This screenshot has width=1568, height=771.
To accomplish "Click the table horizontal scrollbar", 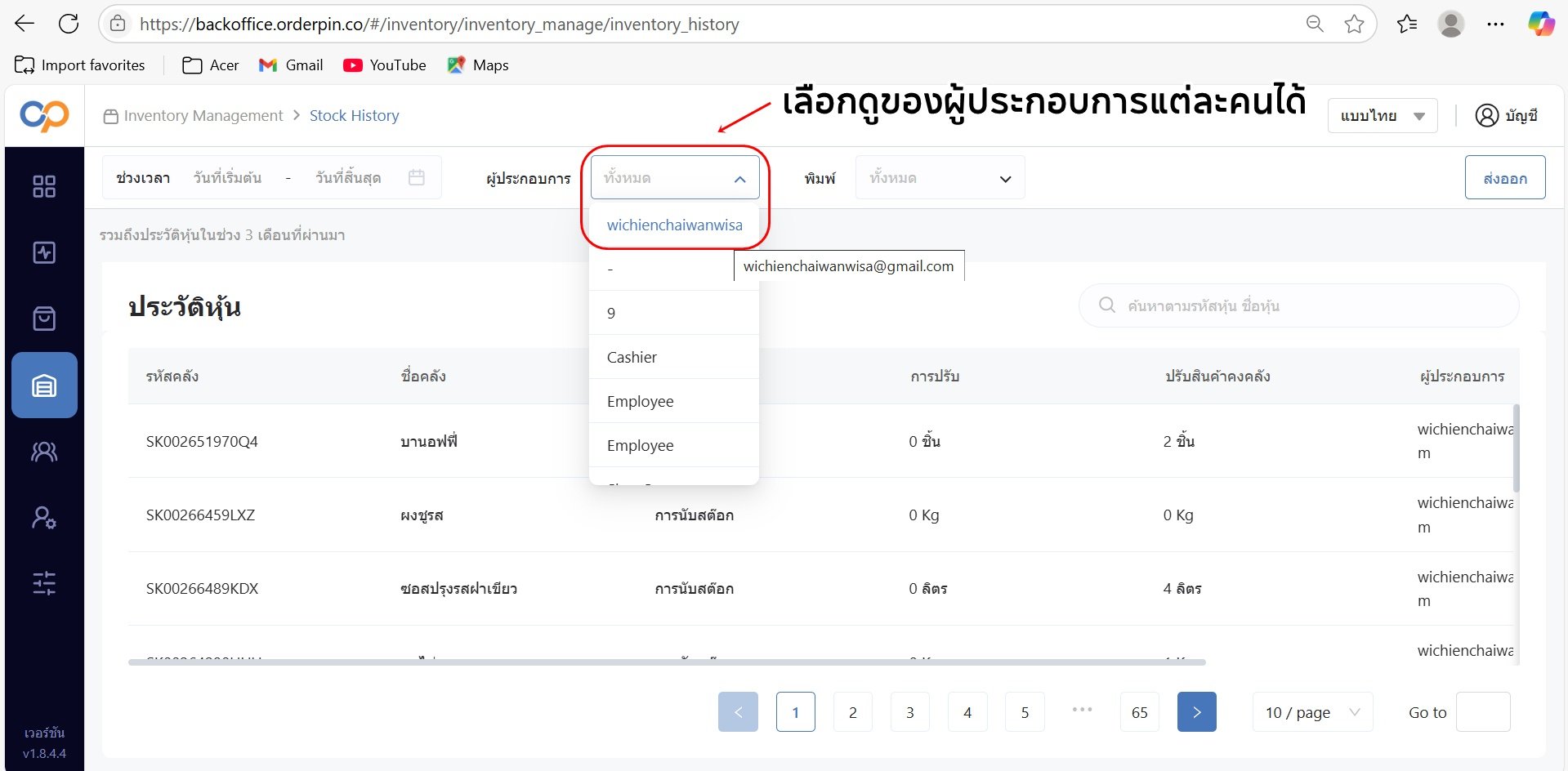I will [667, 662].
